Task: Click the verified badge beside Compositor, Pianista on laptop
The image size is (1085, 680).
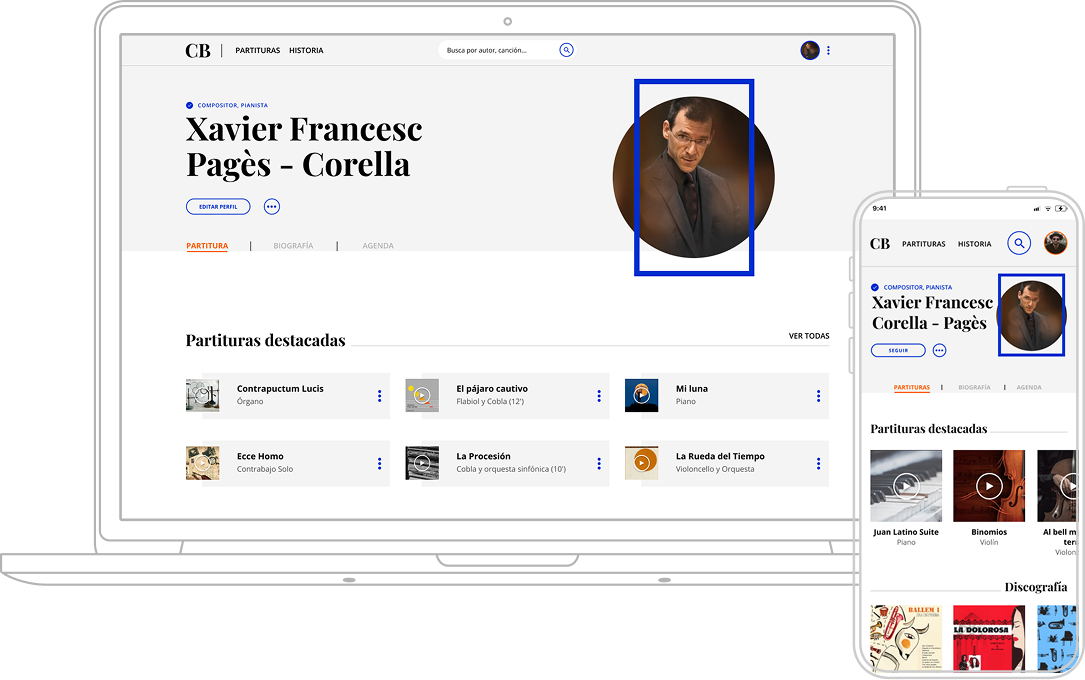Action: coord(190,105)
